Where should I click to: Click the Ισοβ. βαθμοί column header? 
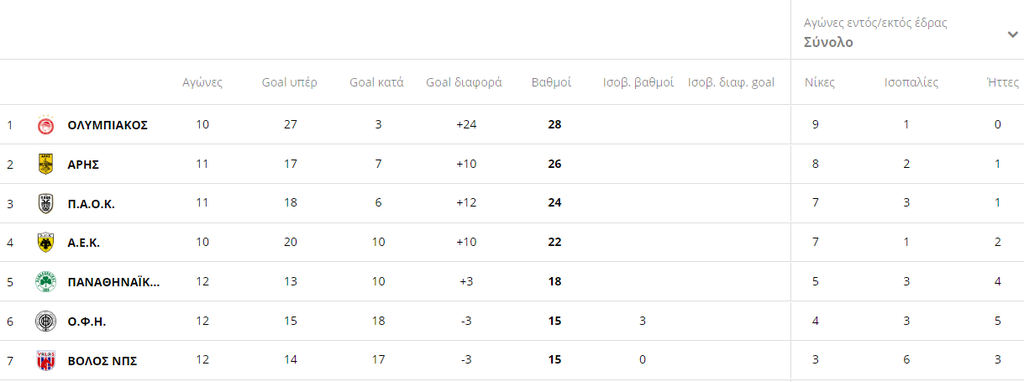[638, 83]
